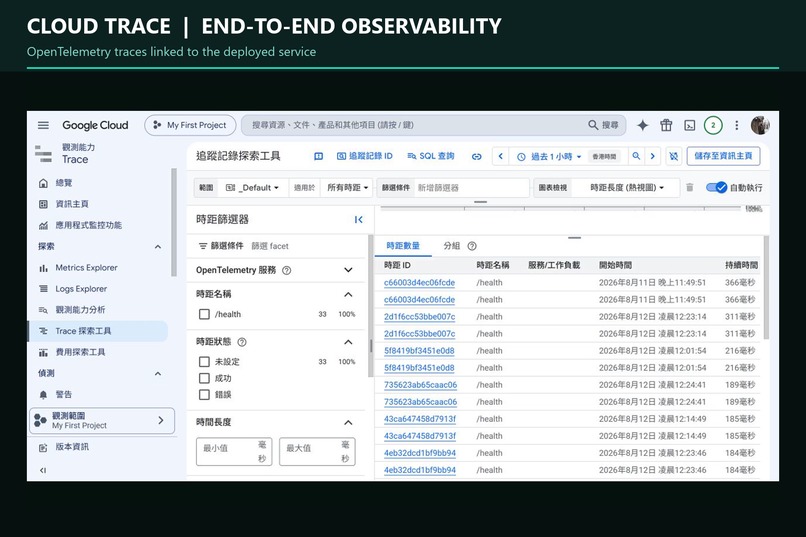Go to previous time range arrow

pyautogui.click(x=501, y=156)
